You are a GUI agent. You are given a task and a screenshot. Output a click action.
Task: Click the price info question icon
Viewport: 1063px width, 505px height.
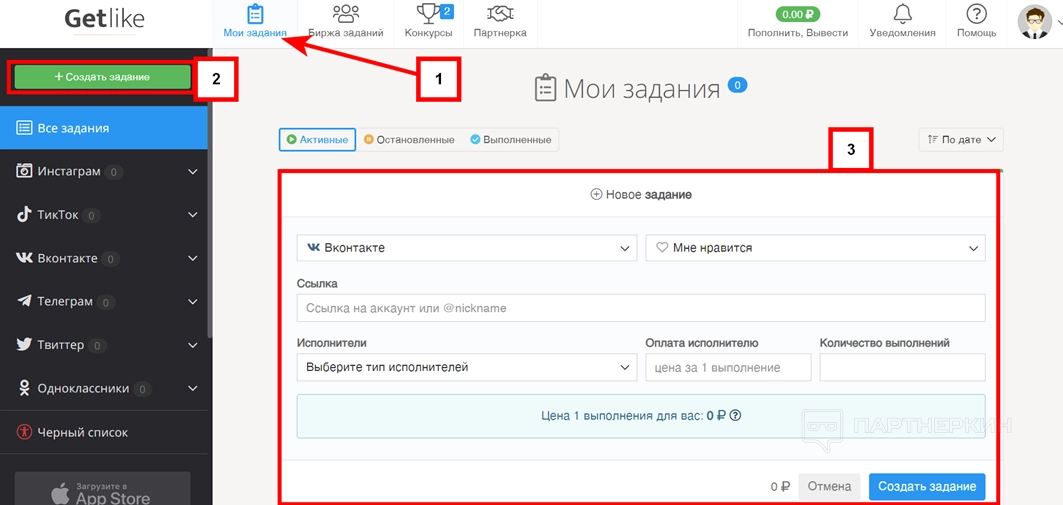tap(735, 416)
